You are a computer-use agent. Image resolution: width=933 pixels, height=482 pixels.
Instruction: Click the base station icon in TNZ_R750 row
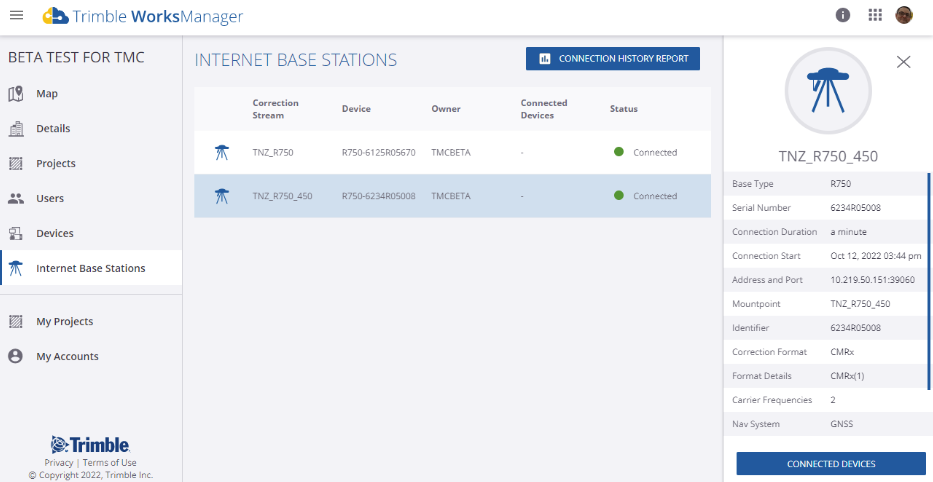point(221,152)
